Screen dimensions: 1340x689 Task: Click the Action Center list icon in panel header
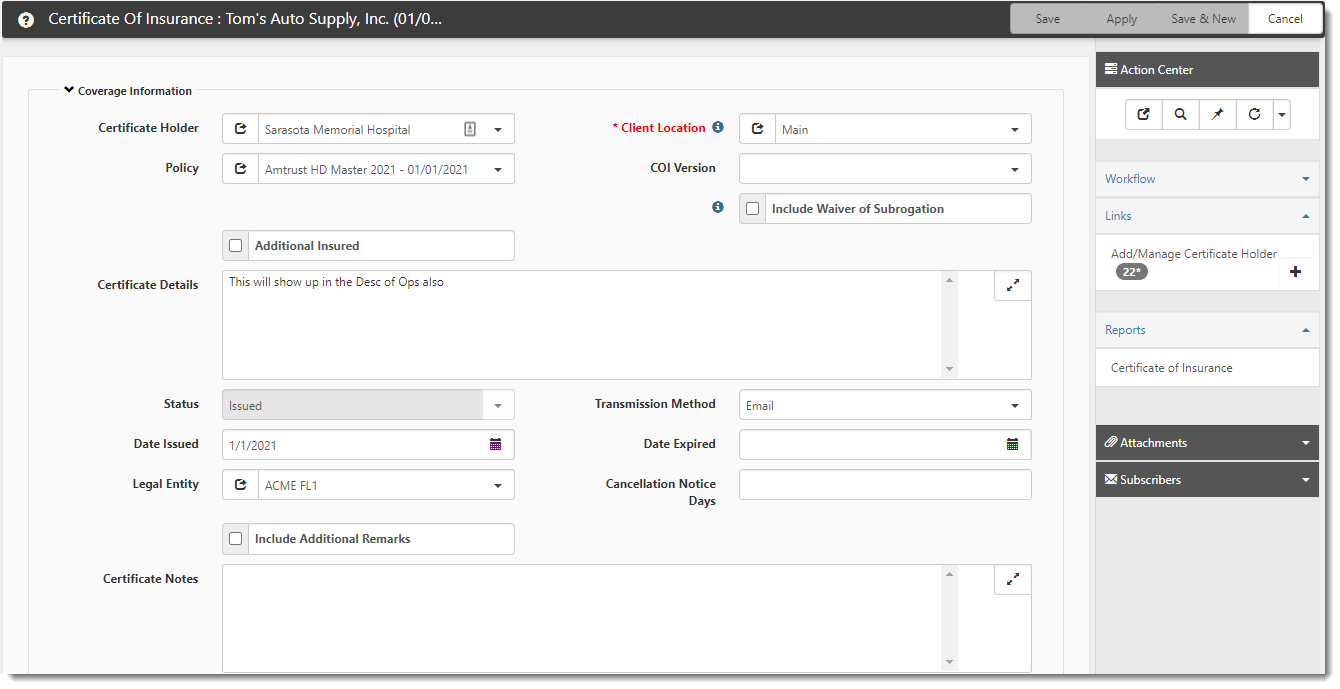[x=1111, y=69]
